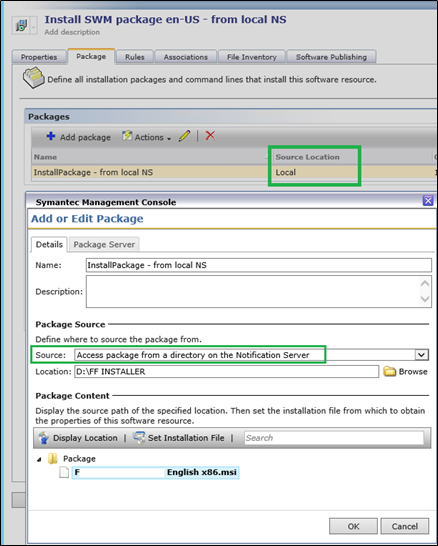Image resolution: width=438 pixels, height=546 pixels.
Task: Click the software resource icon beside title
Action: [21, 25]
